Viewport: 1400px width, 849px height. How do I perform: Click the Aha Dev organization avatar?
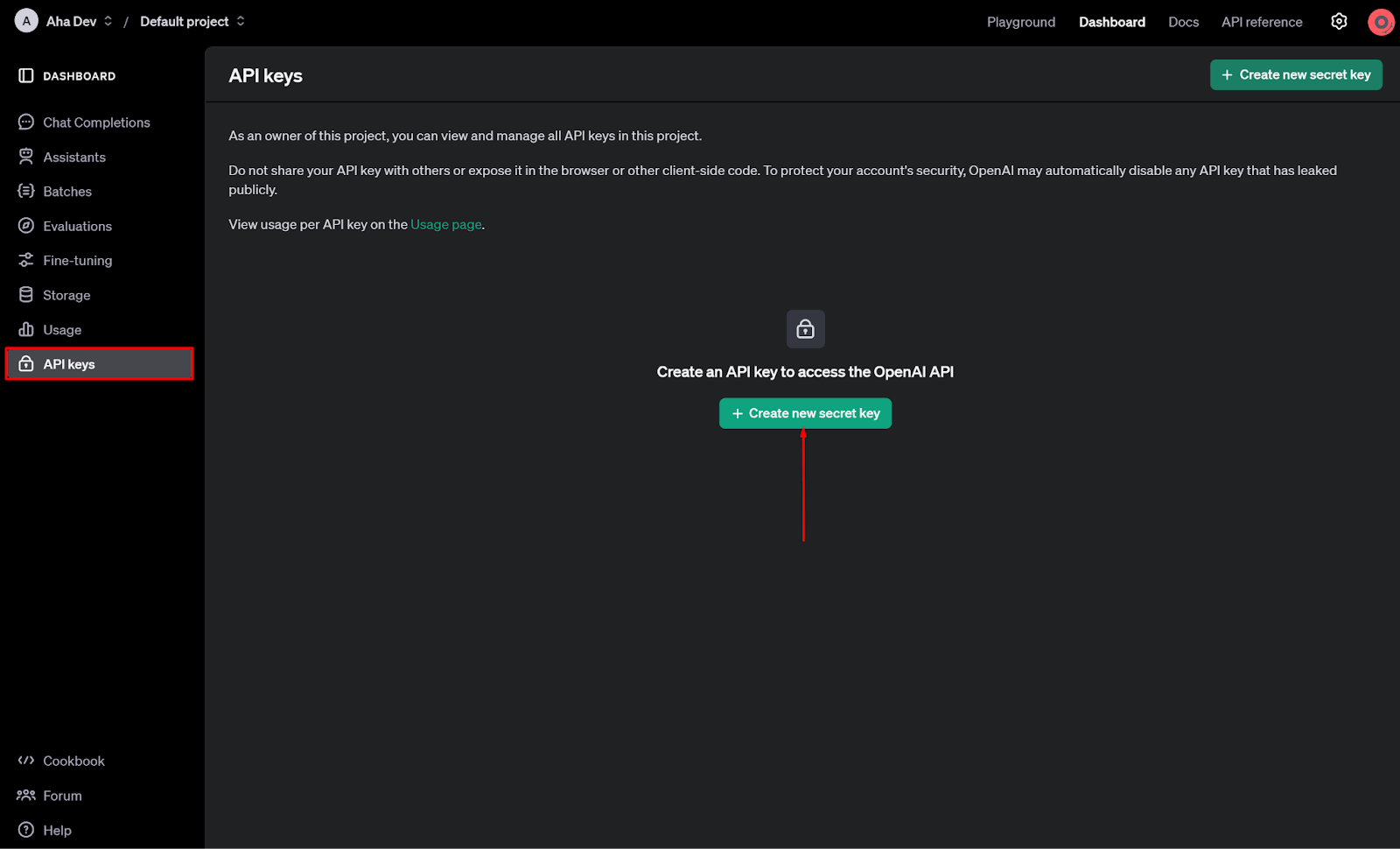(26, 21)
